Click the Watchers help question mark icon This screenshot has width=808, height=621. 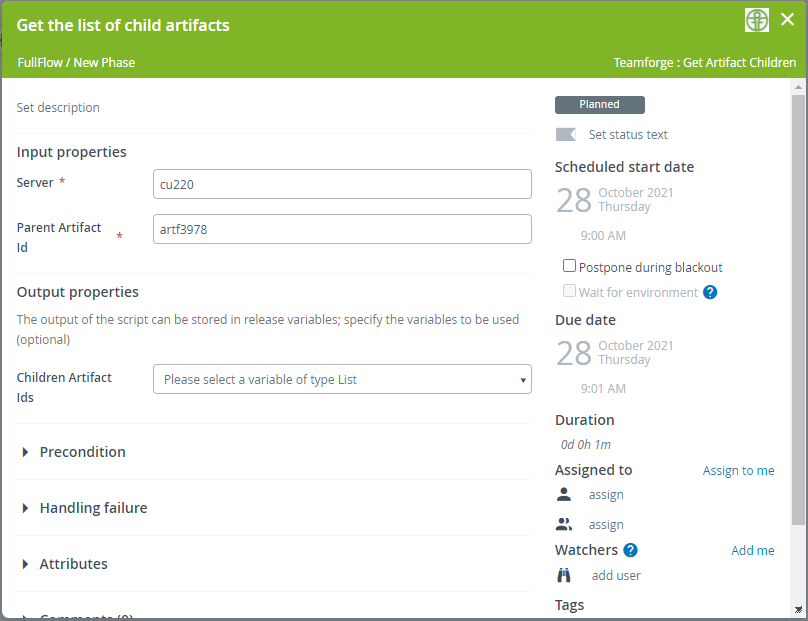630,550
